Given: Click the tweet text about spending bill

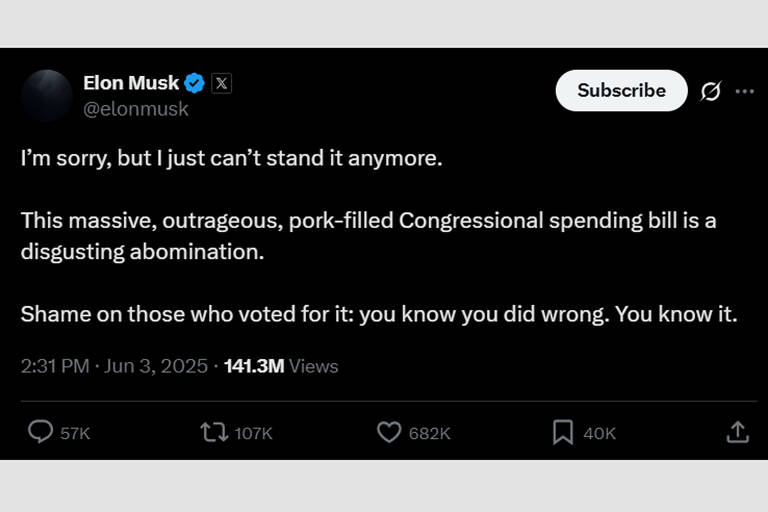Looking at the screenshot, I should tap(368, 235).
